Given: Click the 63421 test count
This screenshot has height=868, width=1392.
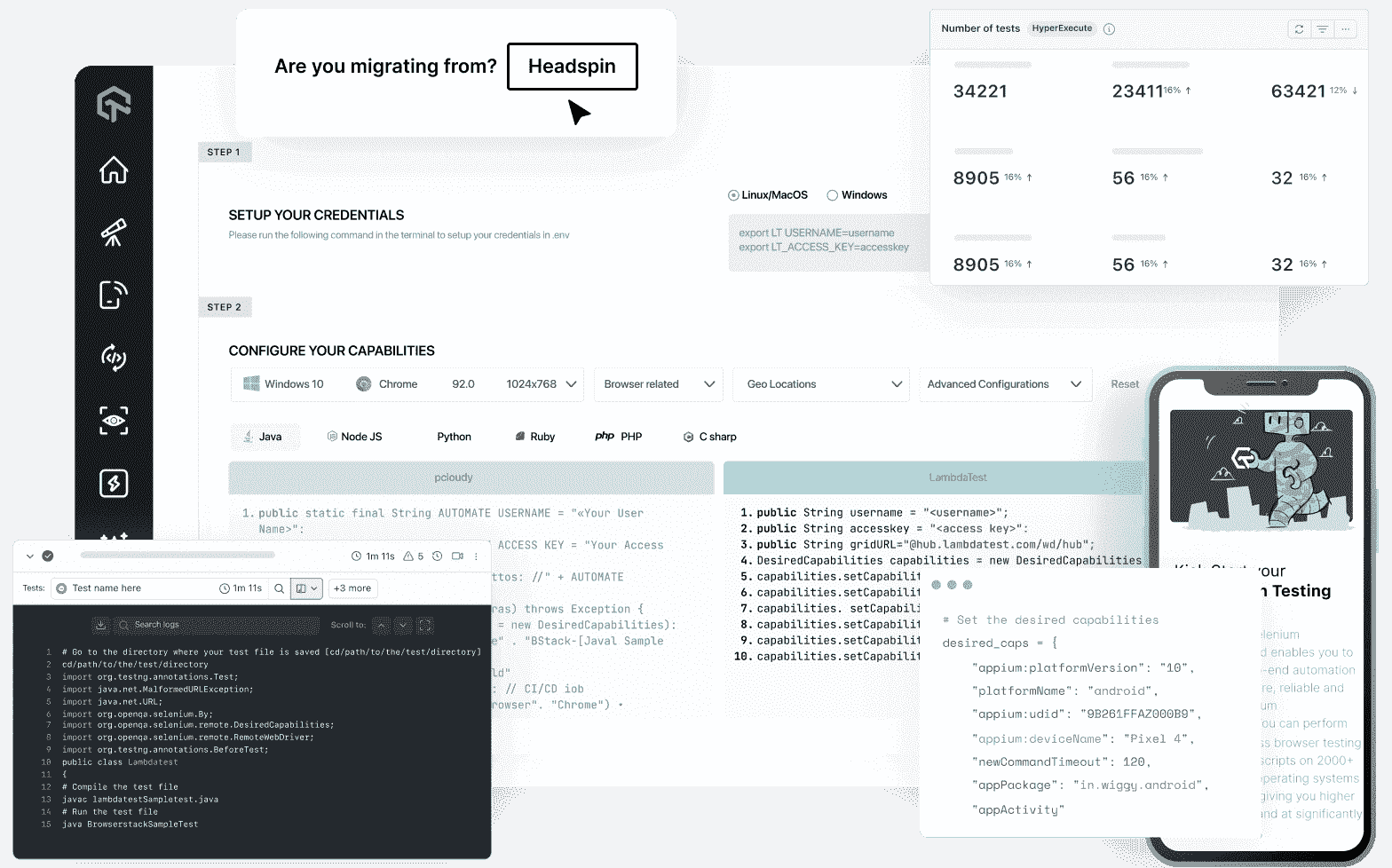Looking at the screenshot, I should coord(1298,91).
